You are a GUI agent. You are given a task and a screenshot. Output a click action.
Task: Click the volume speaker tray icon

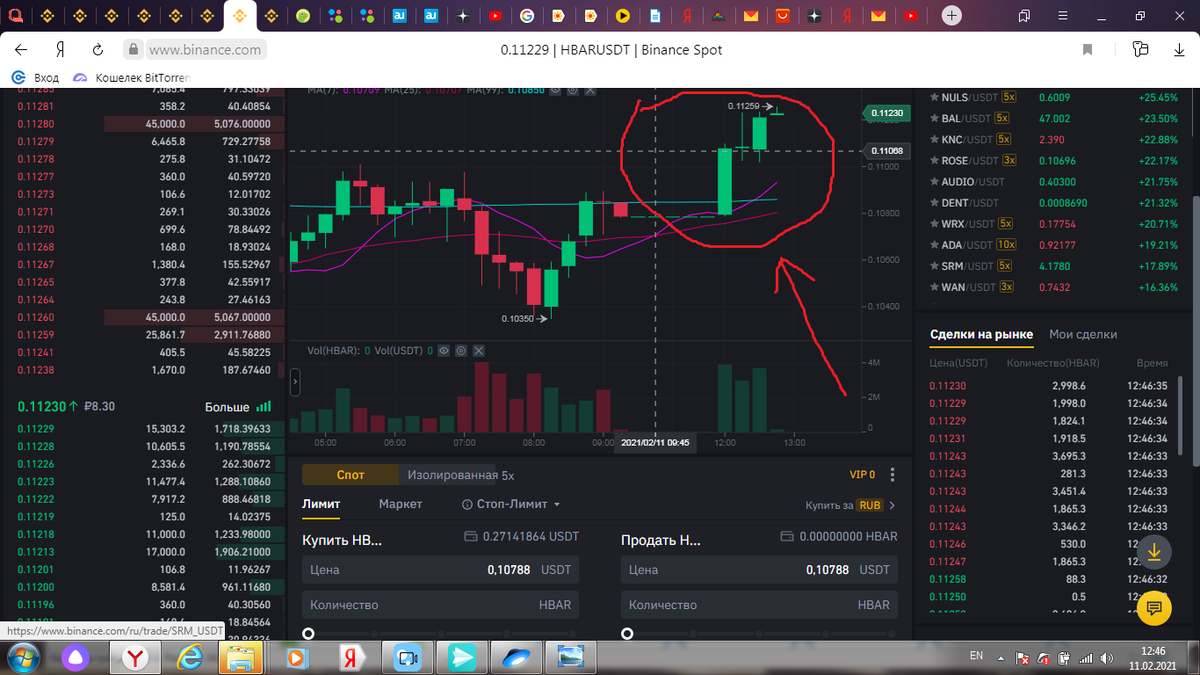point(1107,658)
